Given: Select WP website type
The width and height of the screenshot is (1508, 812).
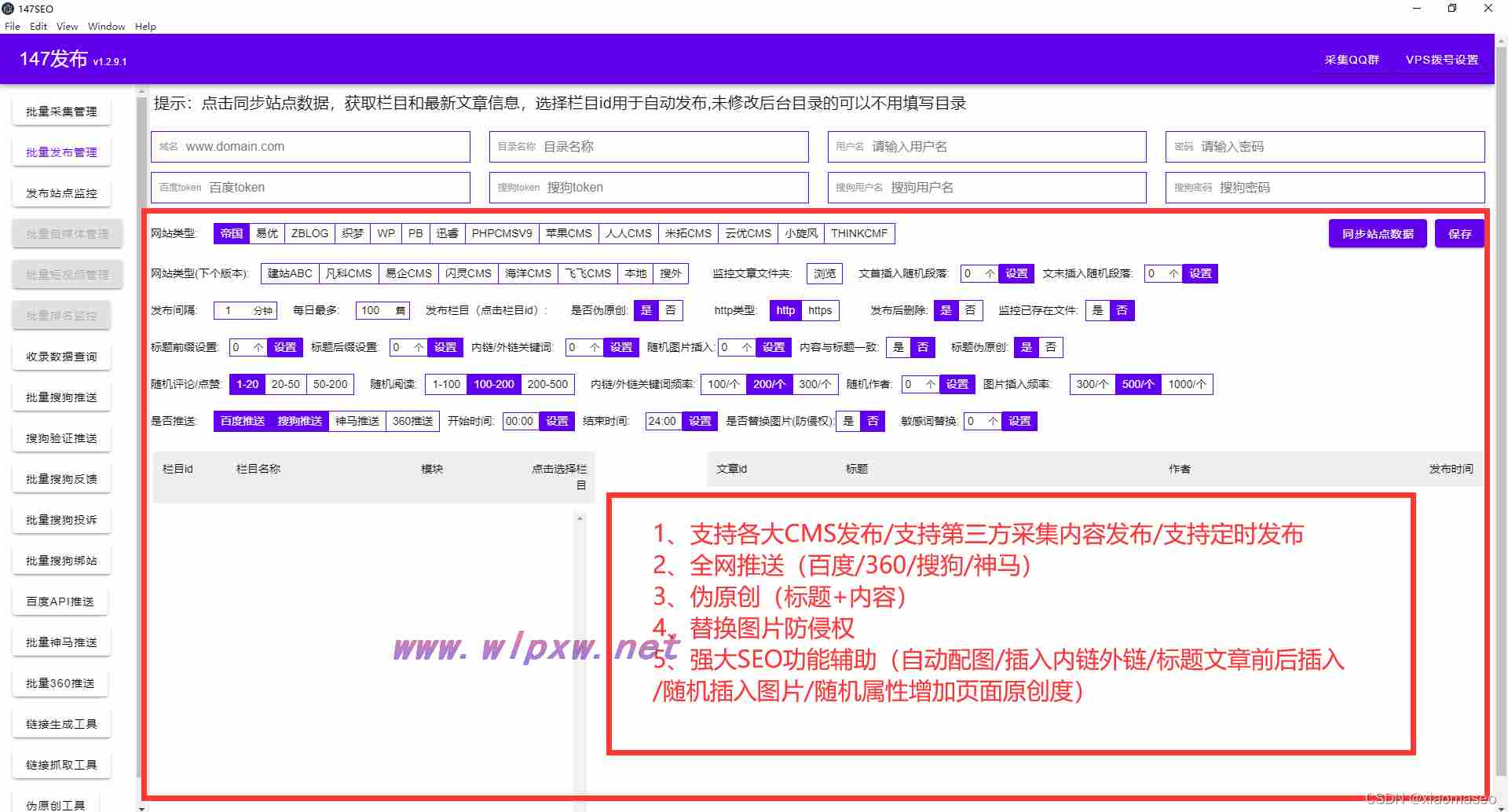Looking at the screenshot, I should [x=386, y=233].
